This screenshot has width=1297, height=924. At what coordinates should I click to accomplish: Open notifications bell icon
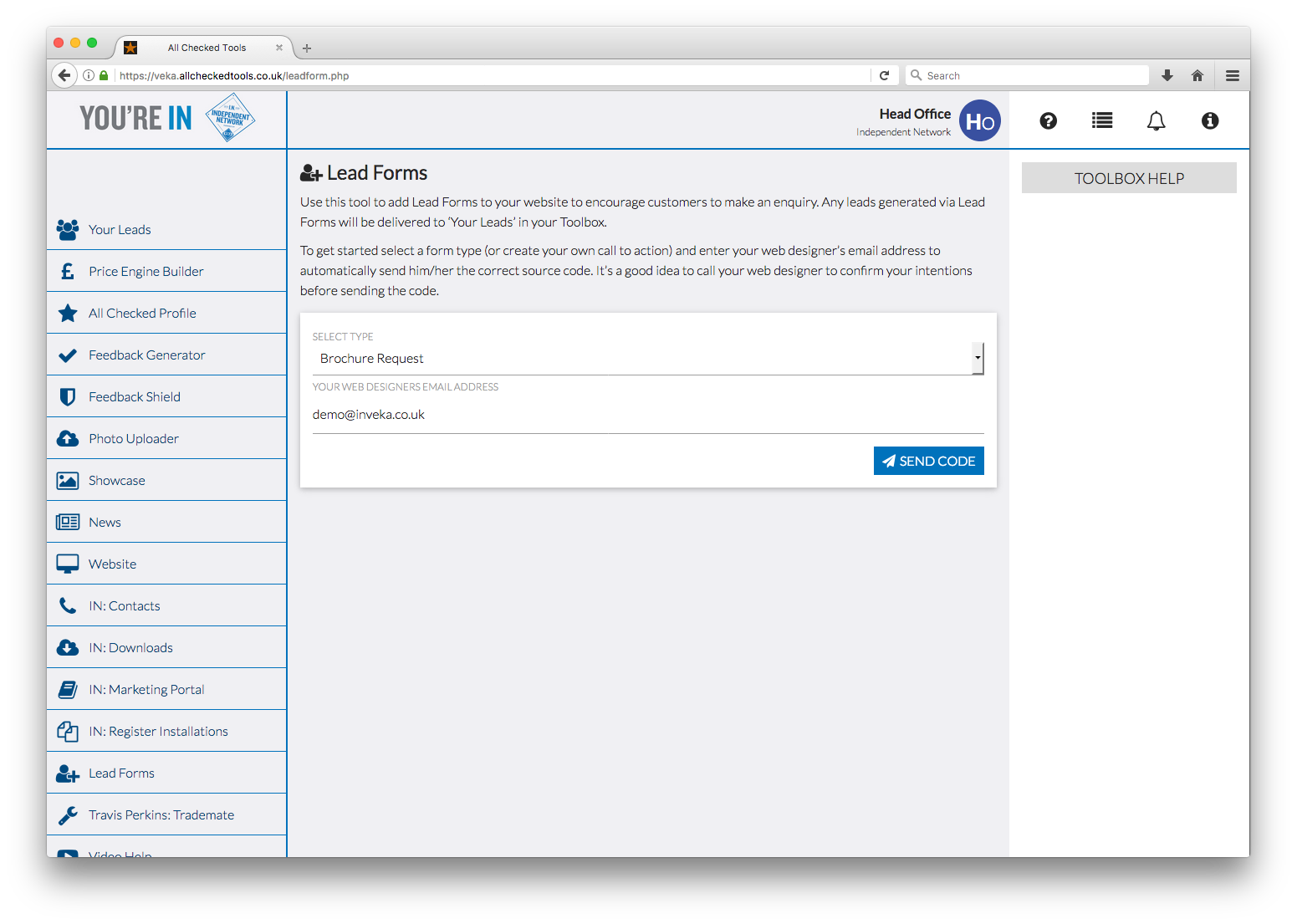(1156, 121)
